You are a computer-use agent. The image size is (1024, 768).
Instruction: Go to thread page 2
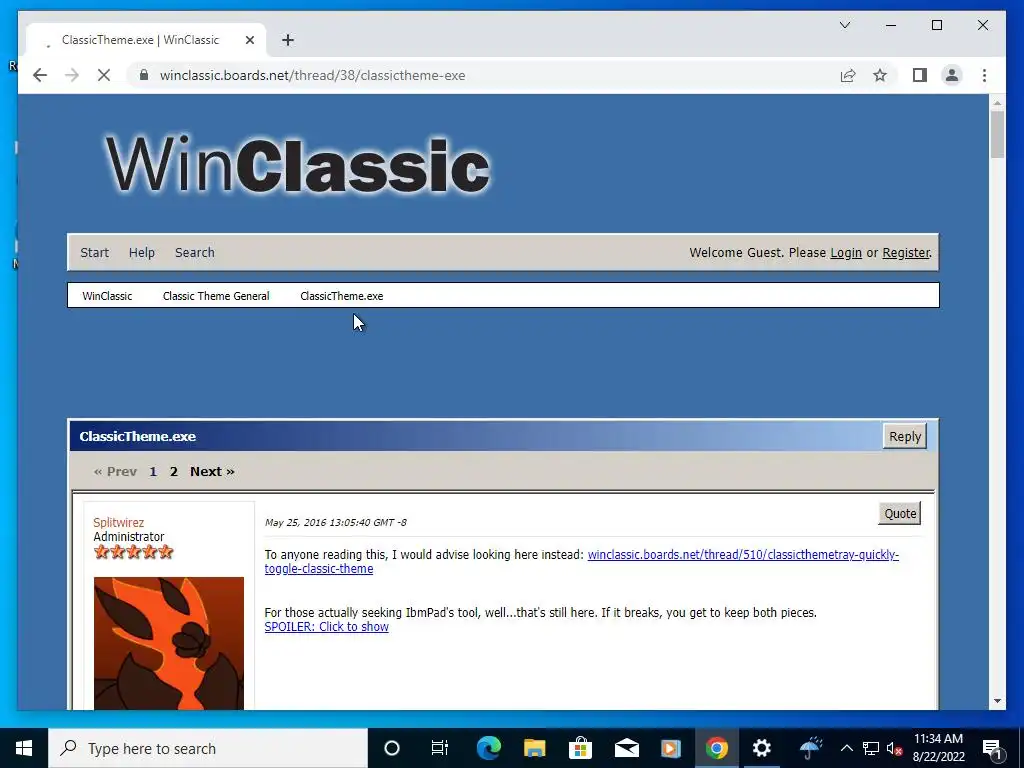[x=174, y=472]
